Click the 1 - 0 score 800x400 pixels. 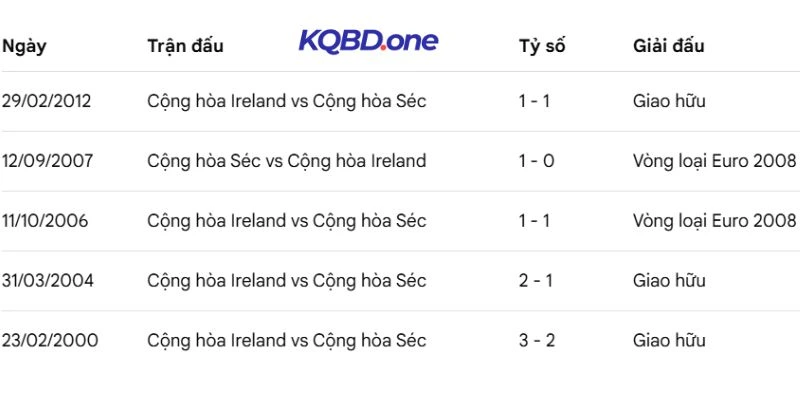[536, 161]
